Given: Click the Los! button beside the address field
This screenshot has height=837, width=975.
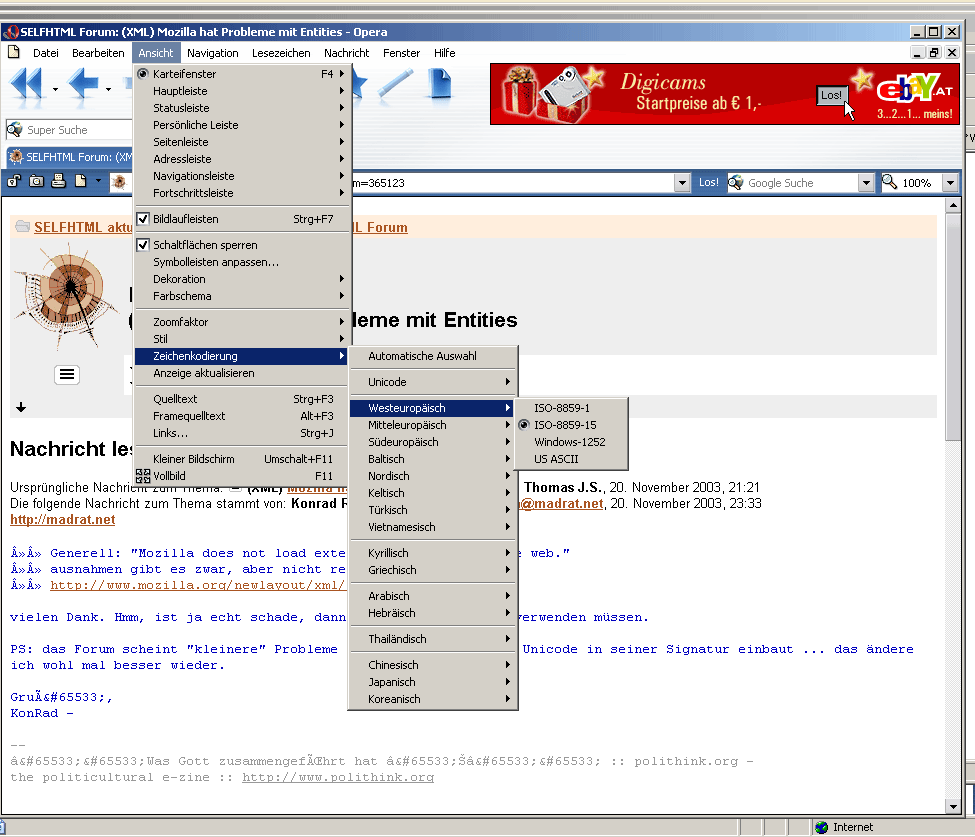Looking at the screenshot, I should click(708, 183).
